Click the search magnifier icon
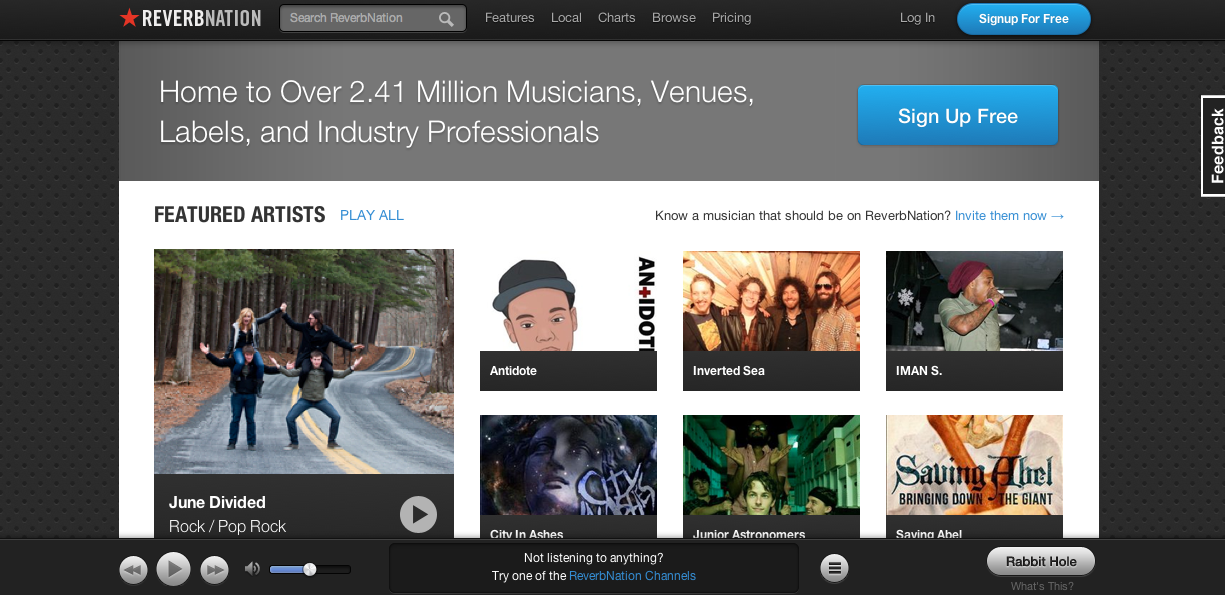The image size is (1225, 595). (x=446, y=18)
